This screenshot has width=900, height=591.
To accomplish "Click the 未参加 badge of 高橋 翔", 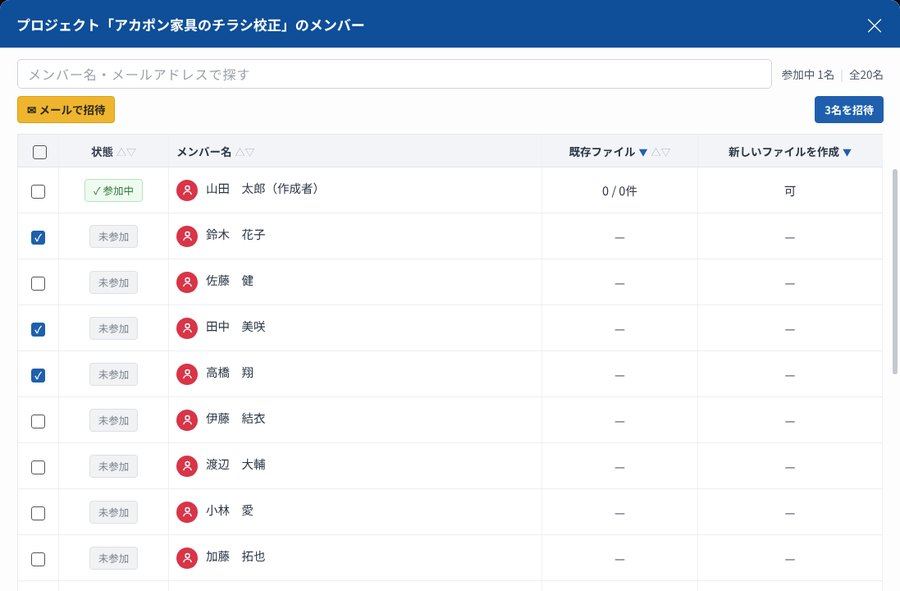I will [114, 374].
